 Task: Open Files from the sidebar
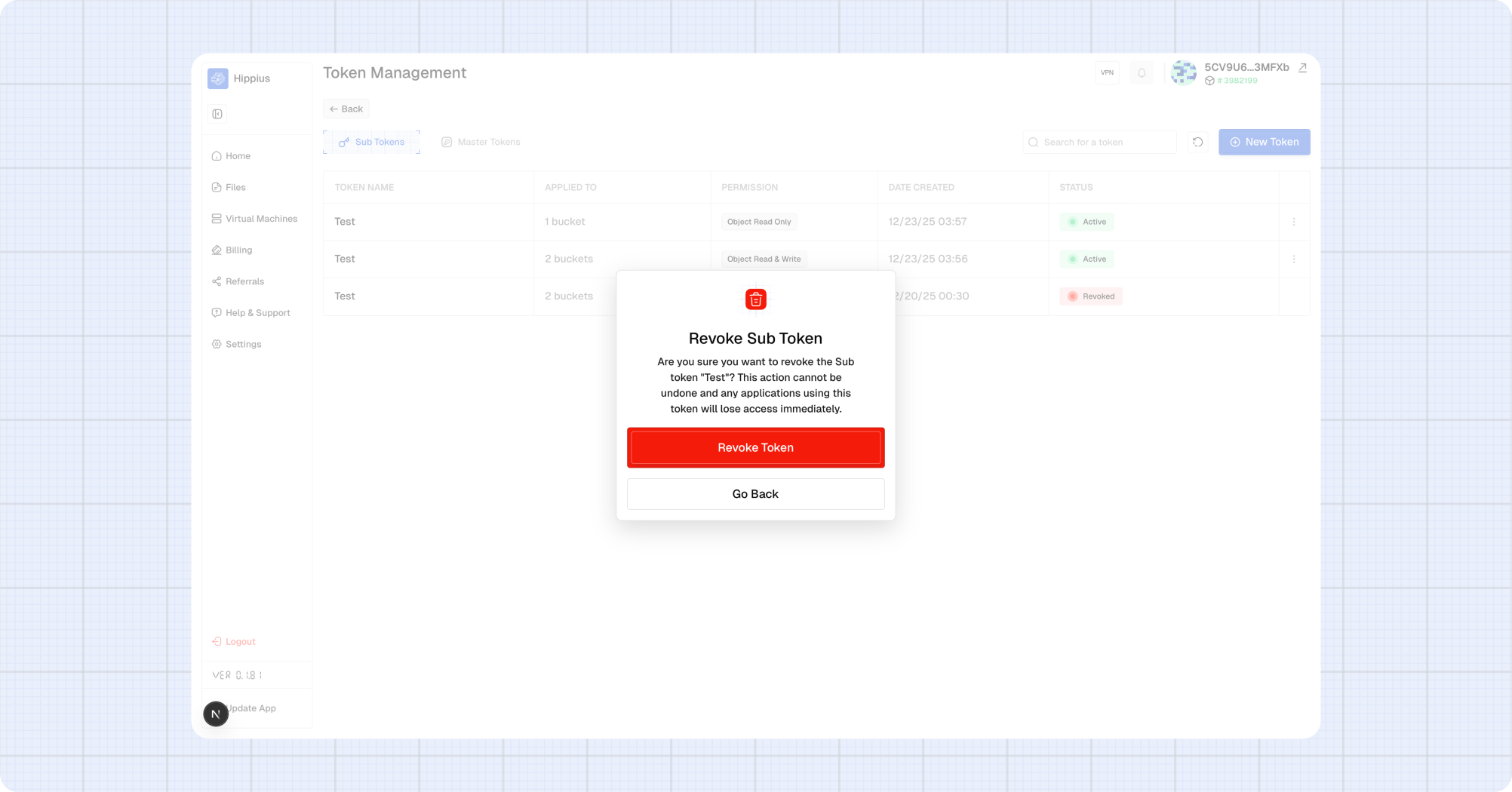[x=235, y=187]
